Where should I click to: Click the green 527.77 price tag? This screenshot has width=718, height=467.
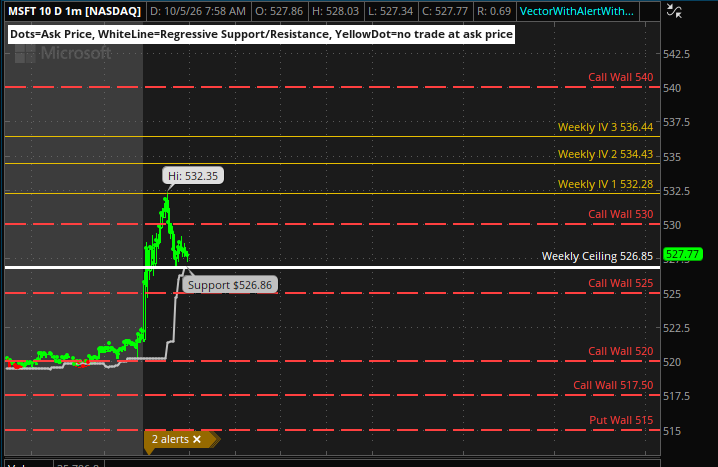click(x=682, y=254)
